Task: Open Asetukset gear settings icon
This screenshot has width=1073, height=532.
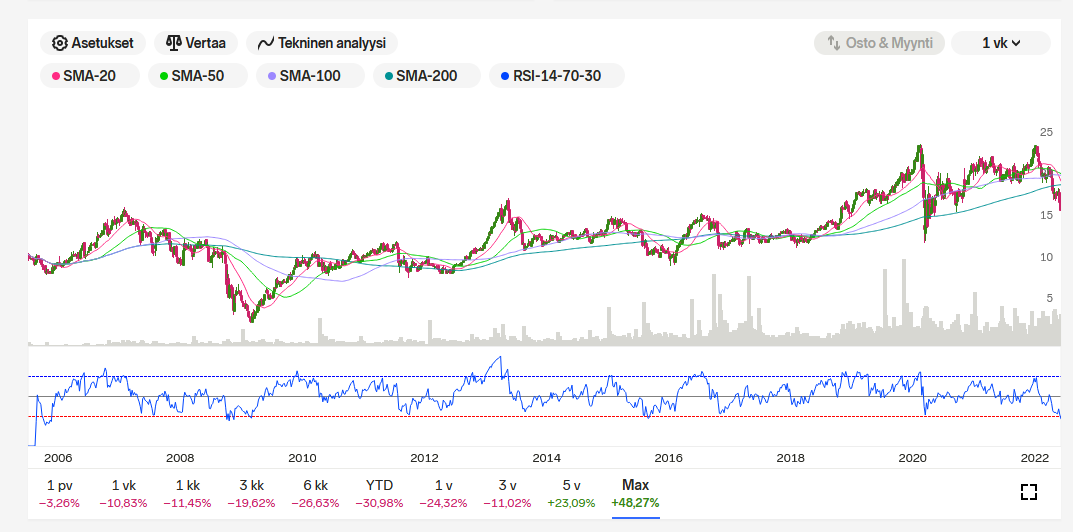Action: pyautogui.click(x=60, y=43)
